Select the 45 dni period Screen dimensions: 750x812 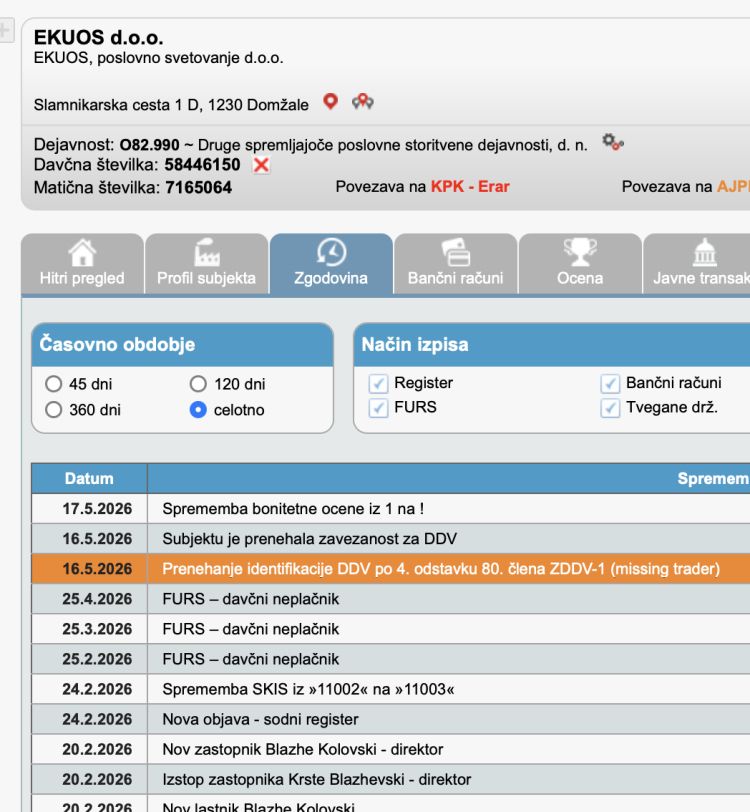53,384
